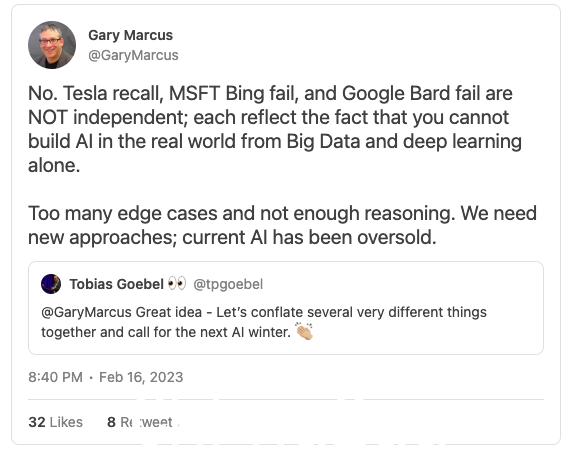
Task: Open the @GaryMarcus handle below the name
Action: pyautogui.click(x=133, y=55)
